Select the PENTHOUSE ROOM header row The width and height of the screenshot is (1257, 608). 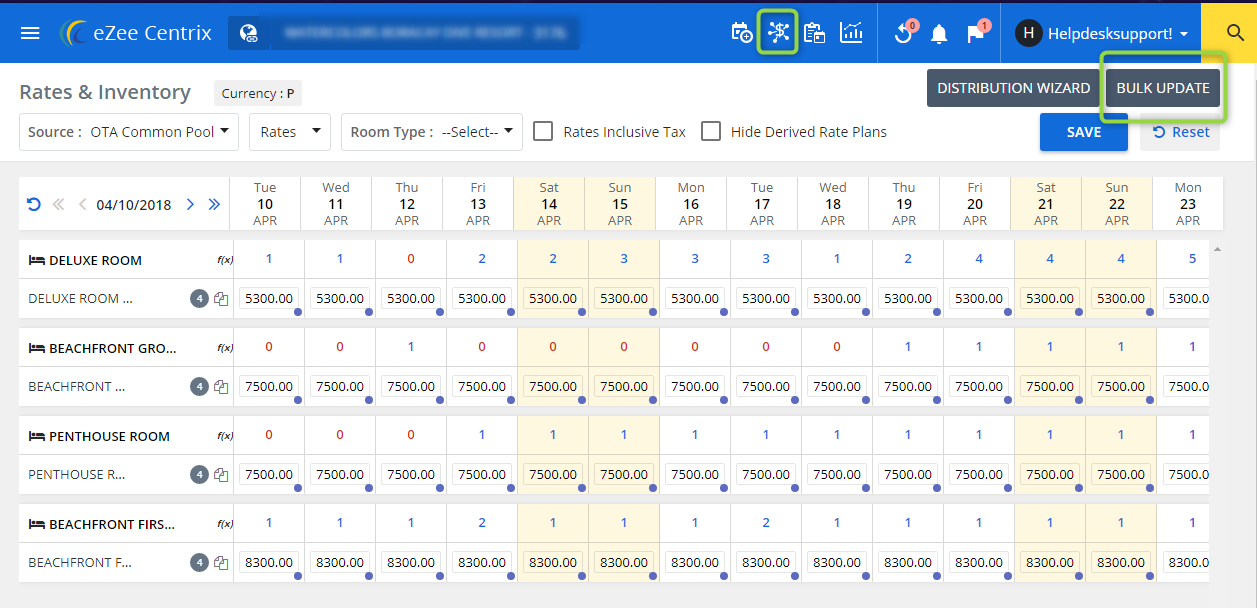[x=126, y=436]
